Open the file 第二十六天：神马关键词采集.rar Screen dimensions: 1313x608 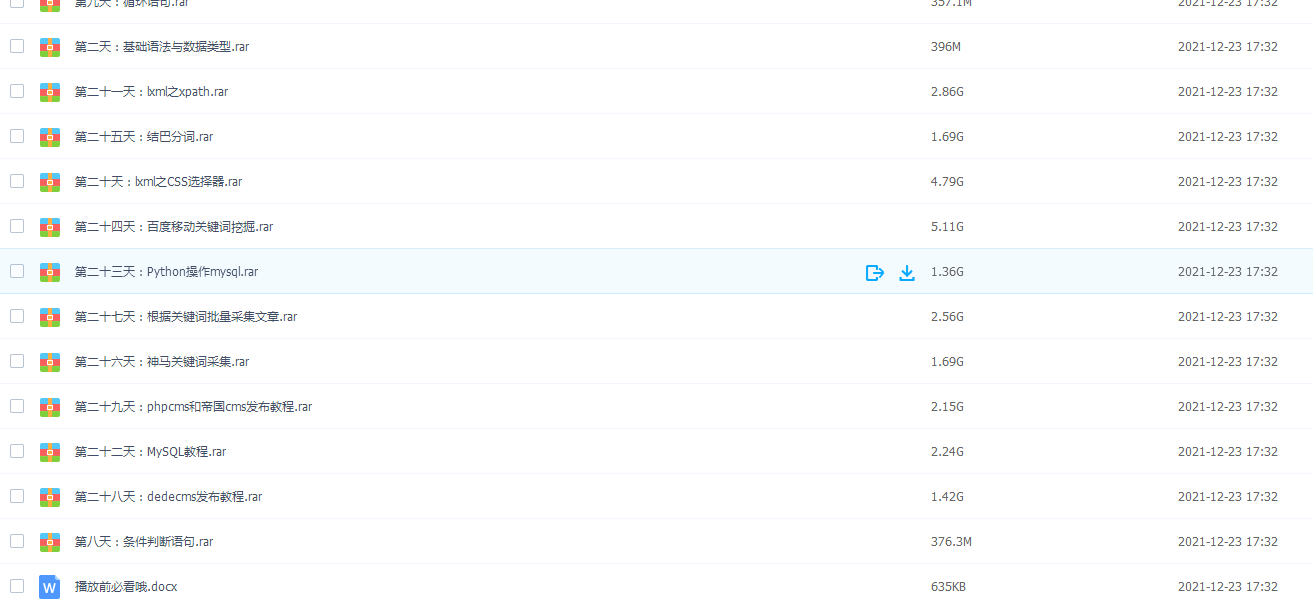162,362
